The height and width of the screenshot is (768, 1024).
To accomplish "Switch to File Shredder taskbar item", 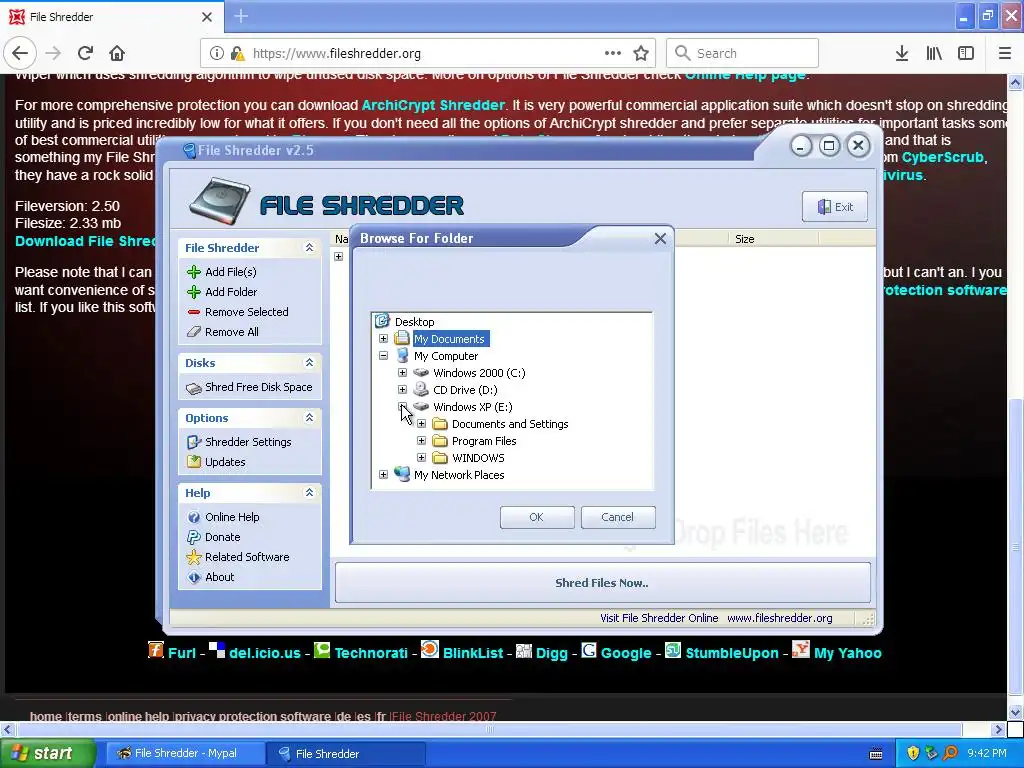I will 346,753.
